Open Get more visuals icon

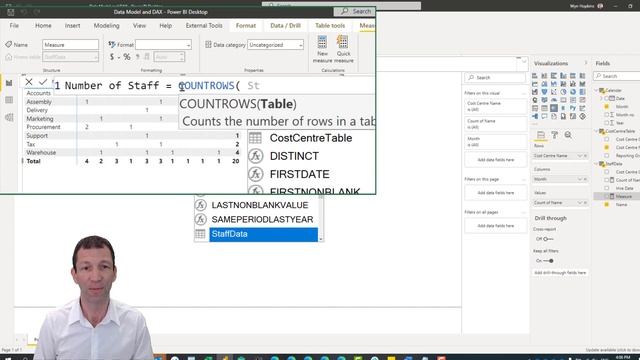pyautogui.click(x=535, y=124)
